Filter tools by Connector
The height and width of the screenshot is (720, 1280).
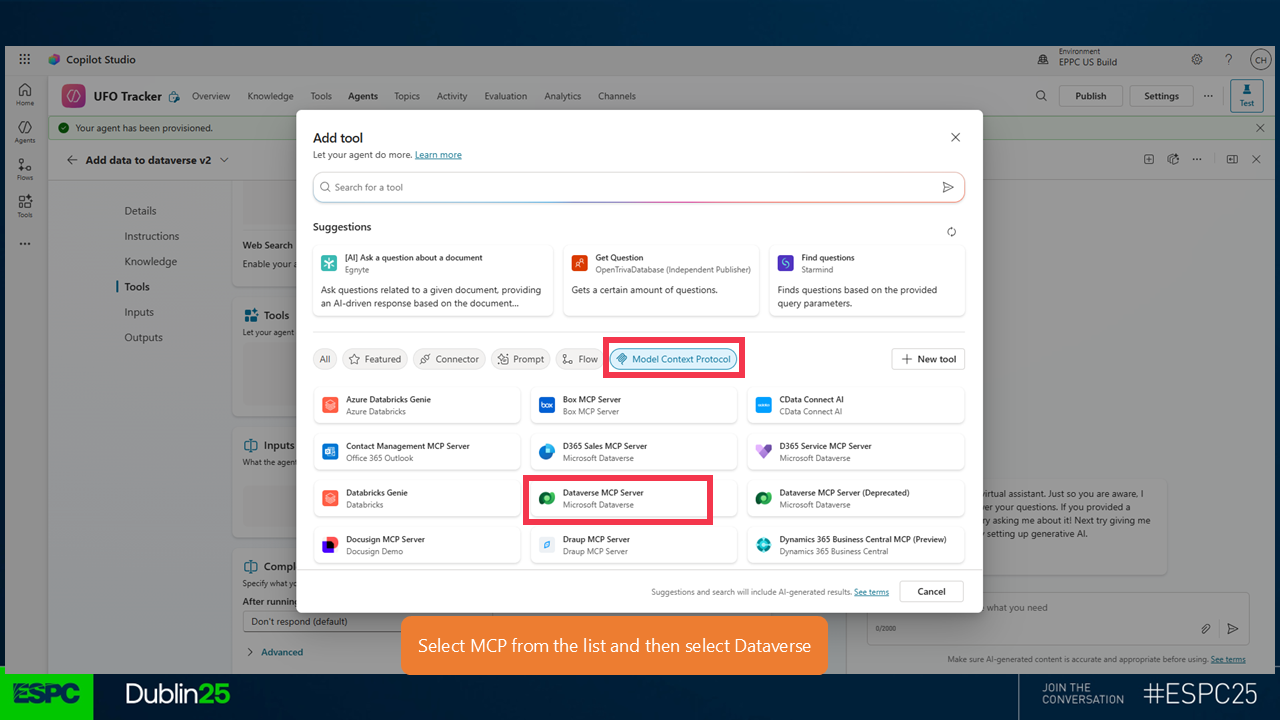click(448, 359)
